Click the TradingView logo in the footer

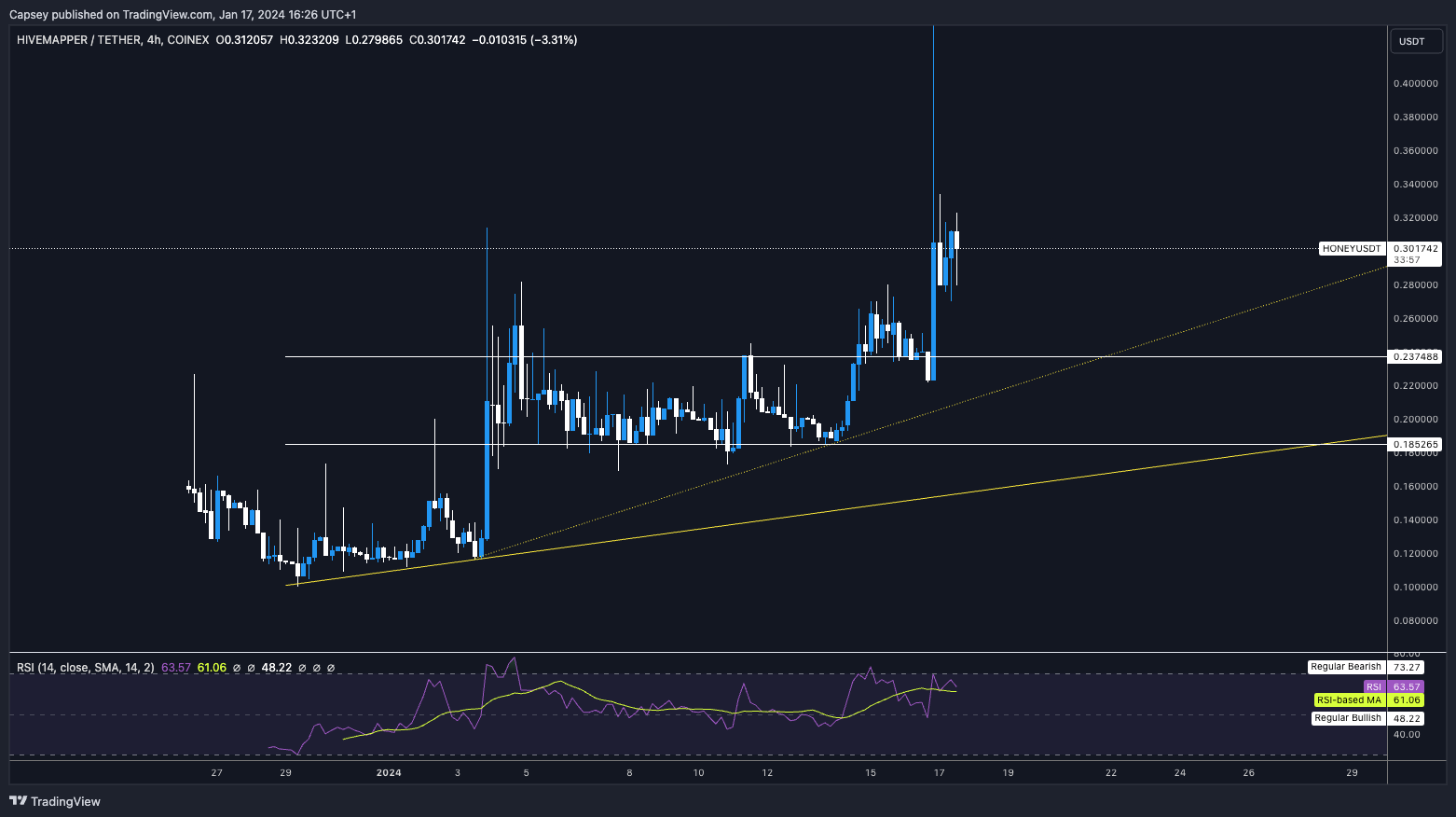coord(55,801)
